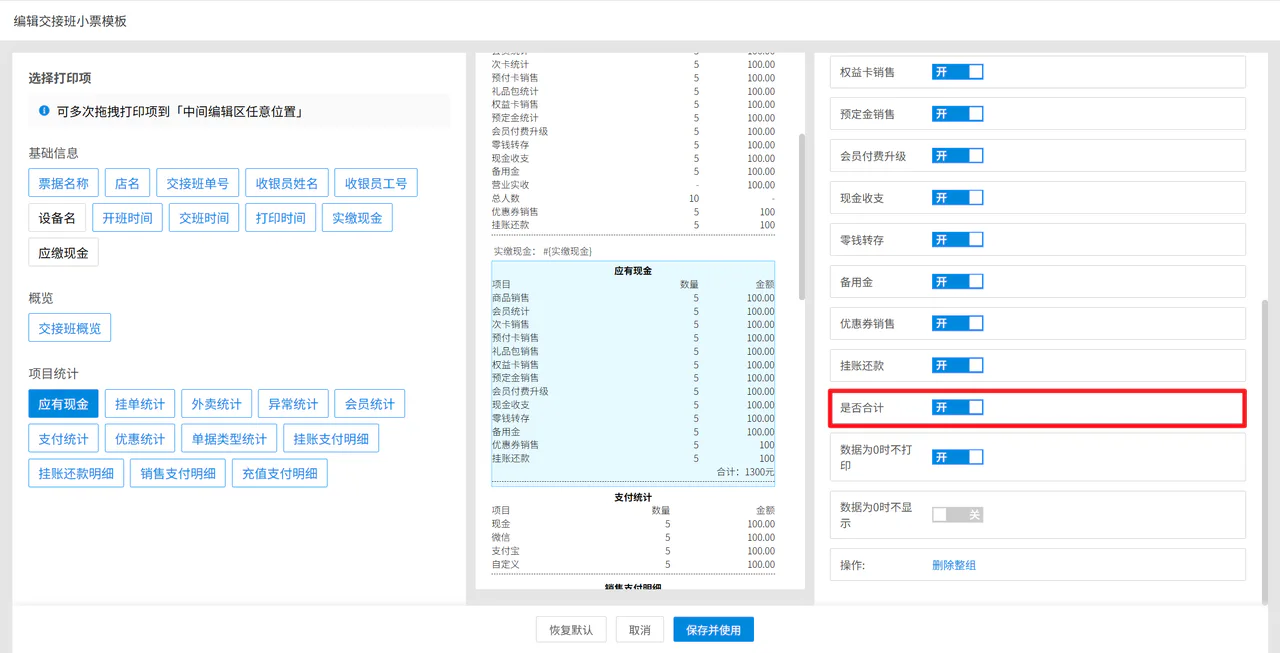Turn off the 权益卡销售 switch
Image resolution: width=1280 pixels, height=653 pixels.
958,72
